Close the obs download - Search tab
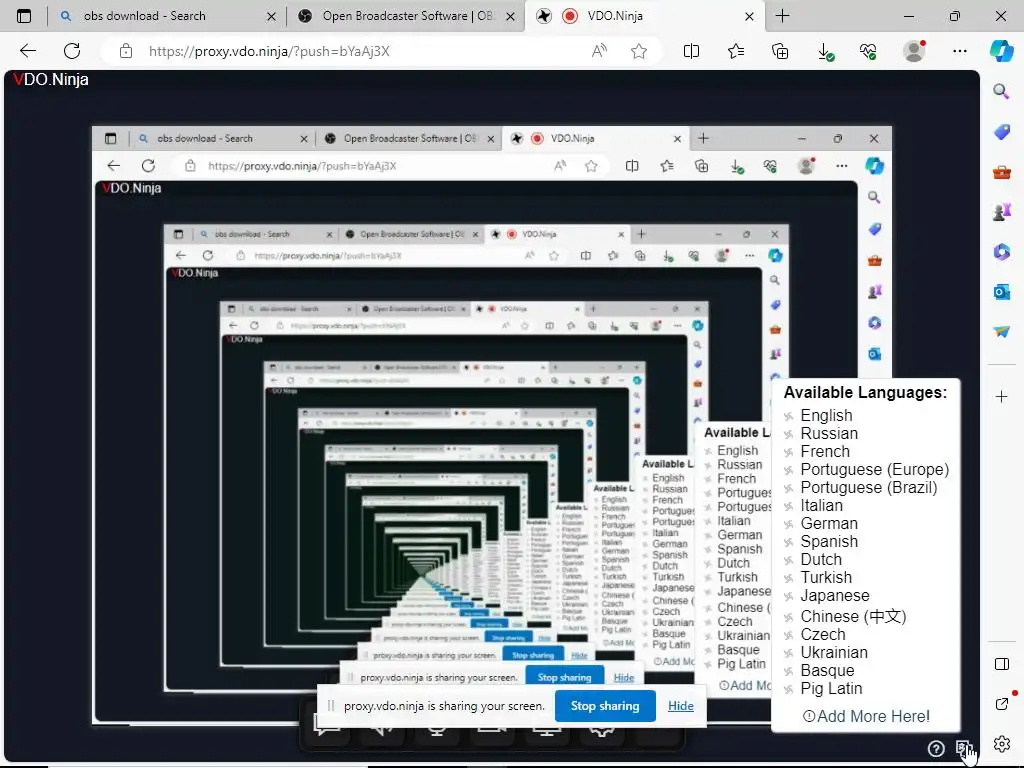Screen dimensions: 1024x768 pos(272,16)
